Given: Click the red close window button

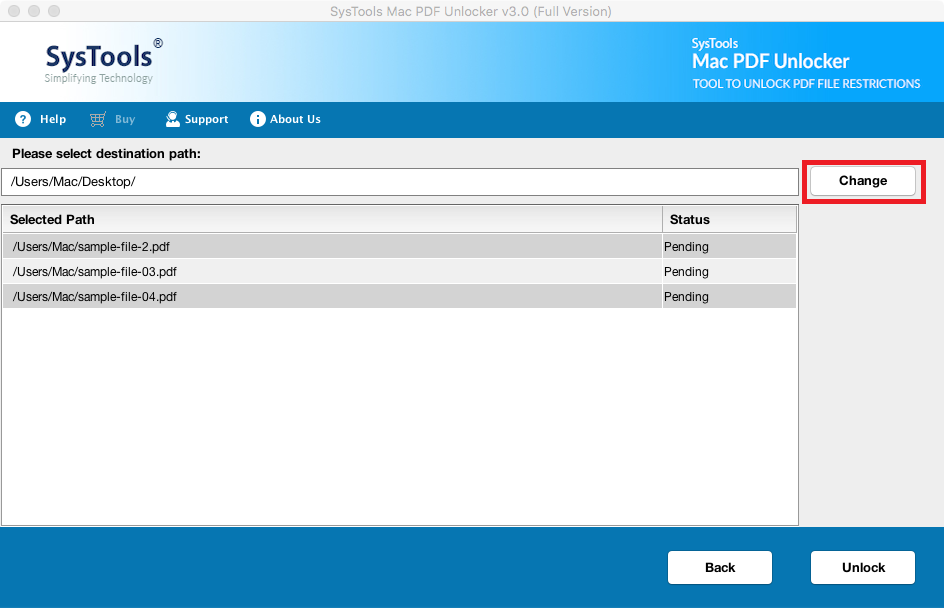Looking at the screenshot, I should point(14,11).
